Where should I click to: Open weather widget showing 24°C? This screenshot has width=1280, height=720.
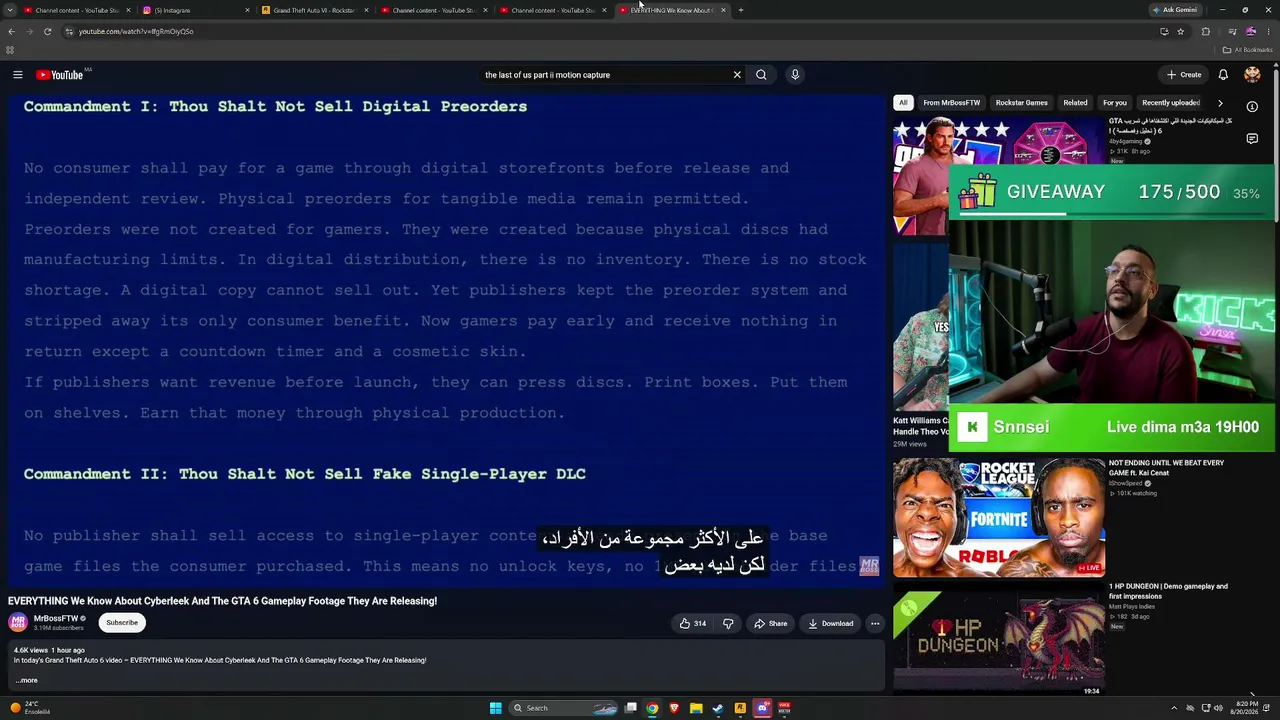(30, 708)
